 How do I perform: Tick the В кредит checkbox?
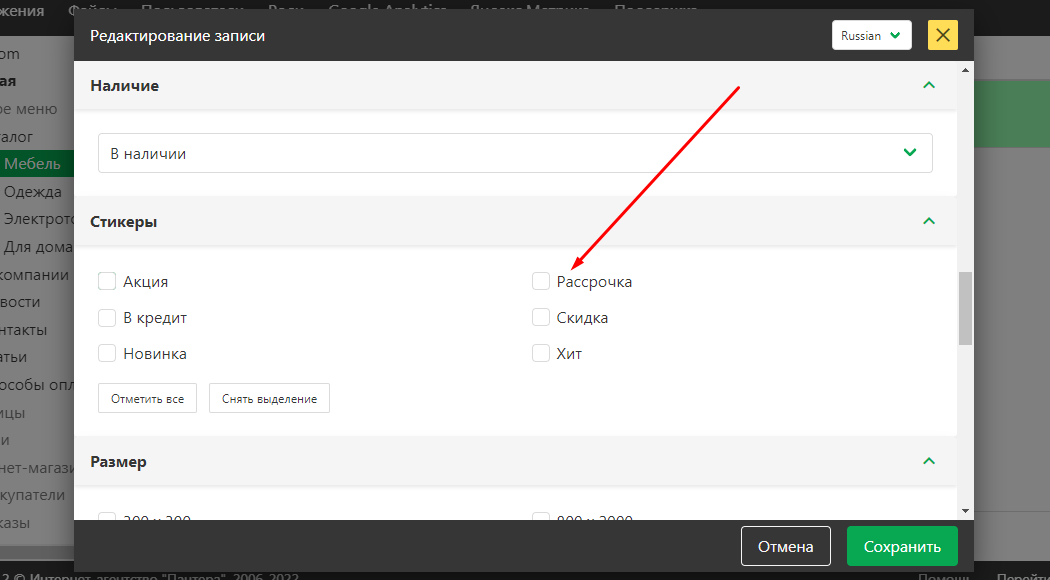tap(107, 318)
